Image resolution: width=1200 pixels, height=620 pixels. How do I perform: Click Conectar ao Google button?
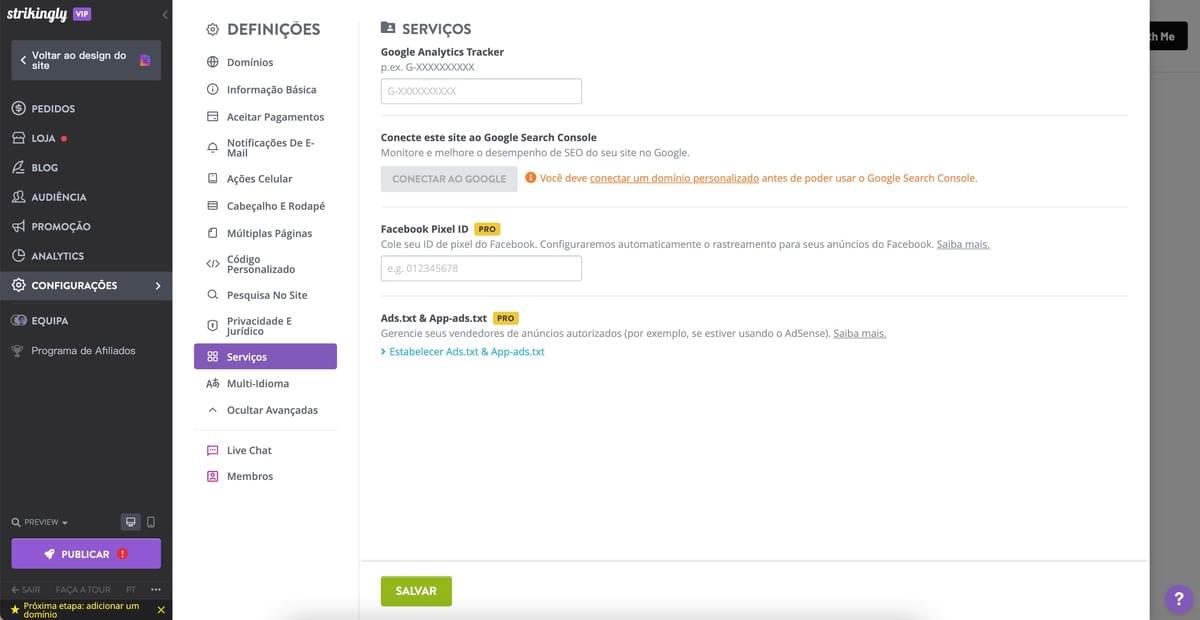[x=449, y=179]
